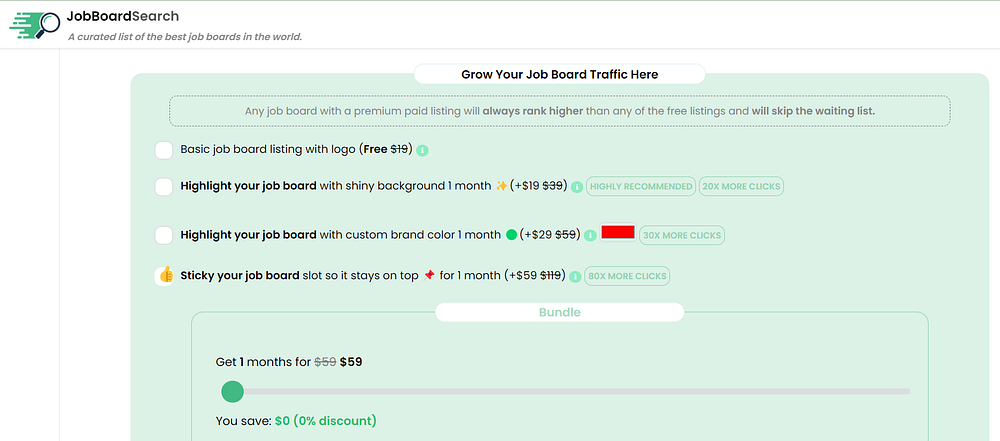Click info icon beside shiny background price

(x=577, y=186)
